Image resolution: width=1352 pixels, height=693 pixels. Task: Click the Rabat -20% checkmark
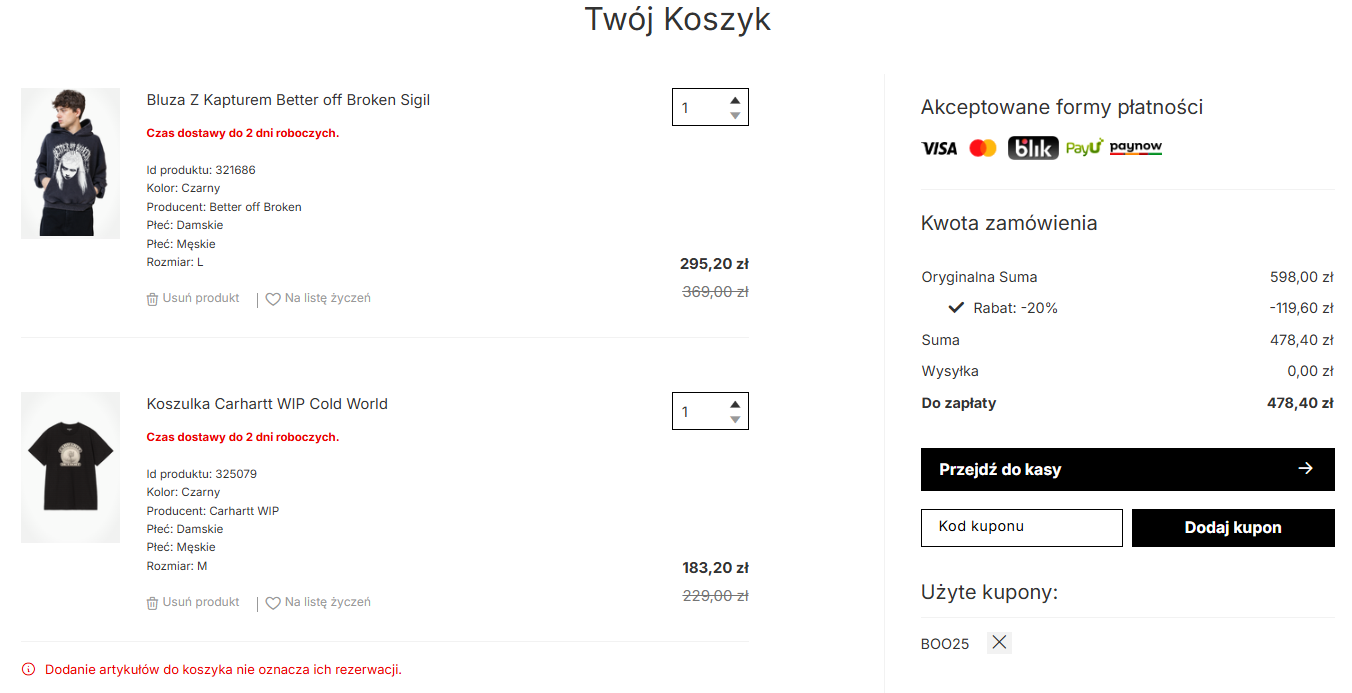point(956,308)
